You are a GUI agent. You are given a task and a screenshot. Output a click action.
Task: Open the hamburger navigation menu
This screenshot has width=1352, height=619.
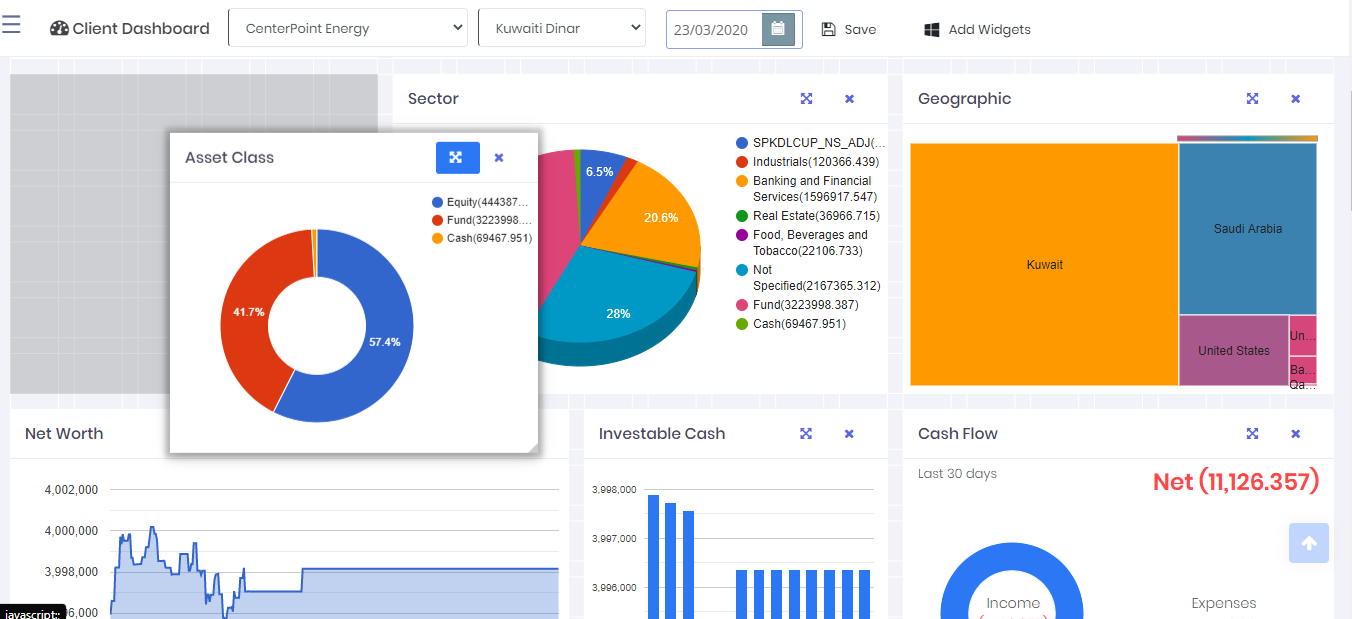[11, 24]
